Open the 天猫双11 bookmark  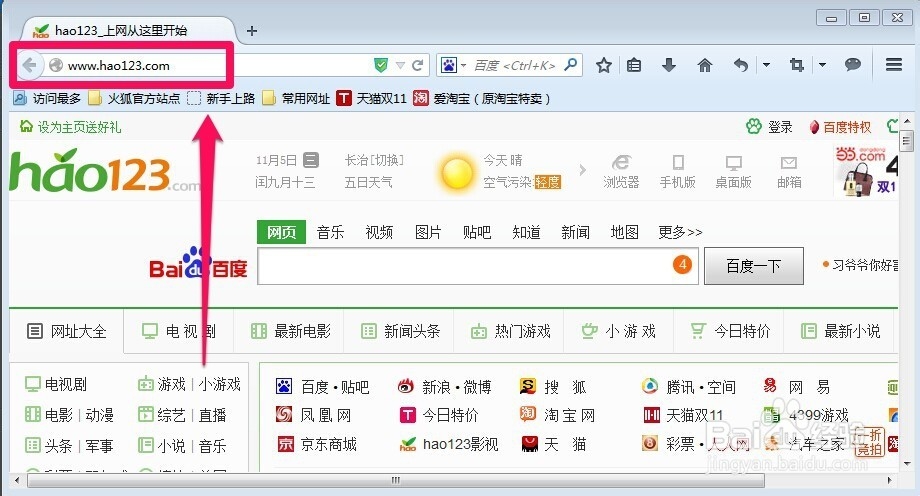tap(371, 98)
